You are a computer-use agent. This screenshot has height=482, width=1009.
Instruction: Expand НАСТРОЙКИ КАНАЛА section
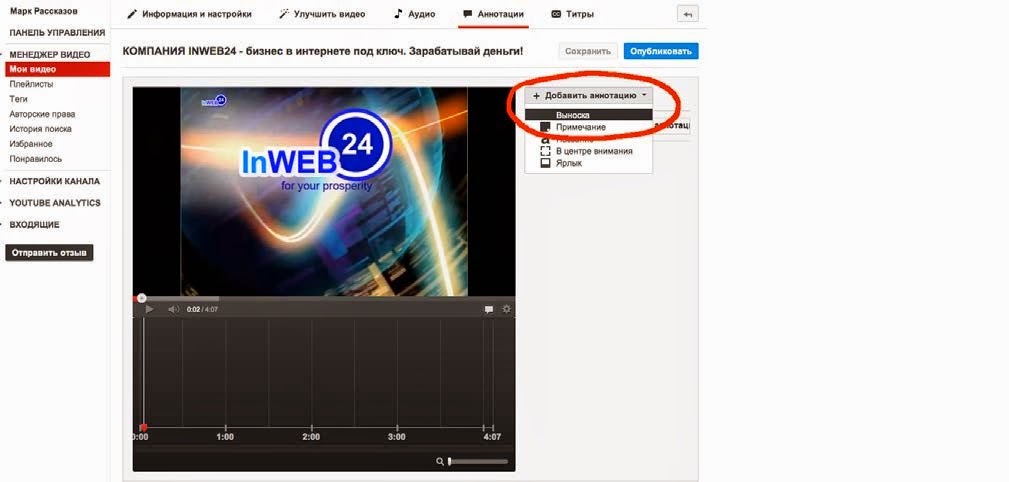pyautogui.click(x=55, y=181)
